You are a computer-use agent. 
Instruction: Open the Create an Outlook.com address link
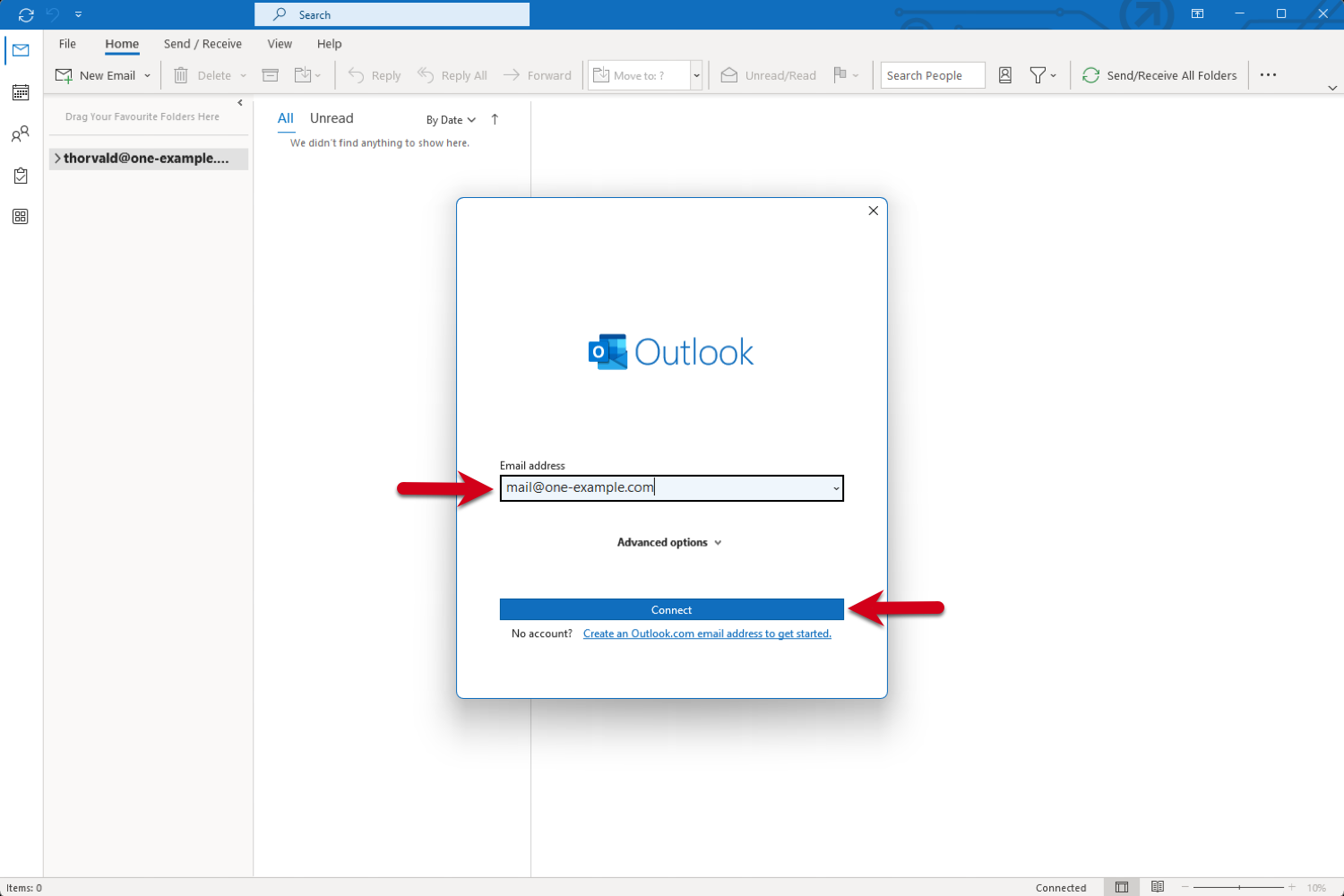click(x=707, y=633)
